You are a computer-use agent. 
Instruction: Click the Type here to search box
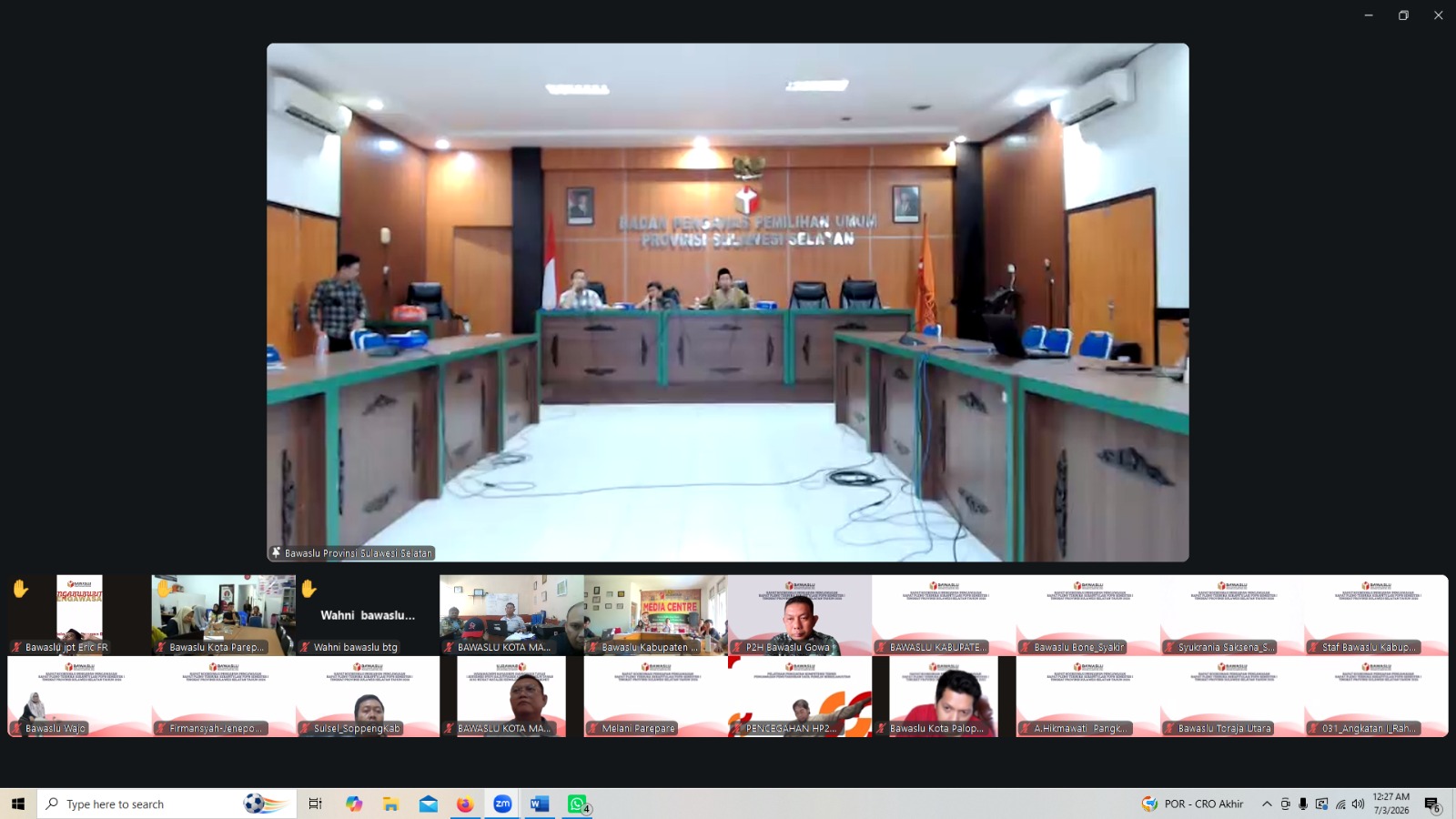167,804
